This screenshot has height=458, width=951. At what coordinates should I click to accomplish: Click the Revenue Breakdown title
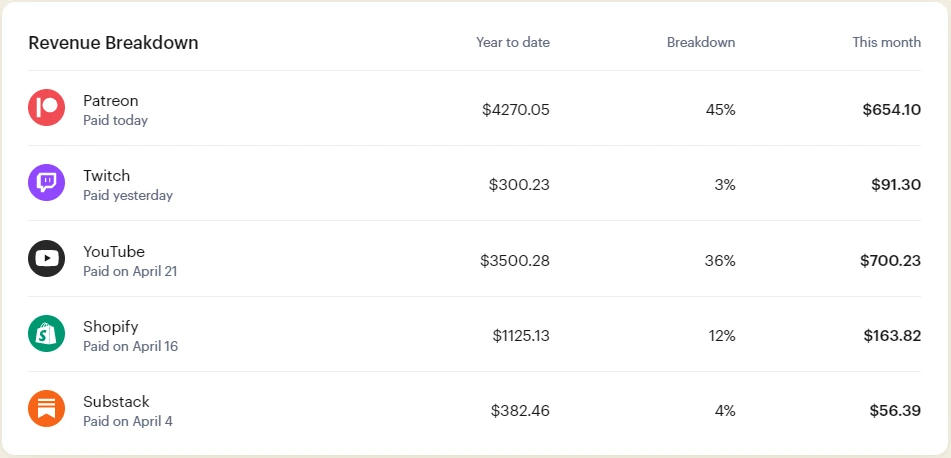point(113,43)
